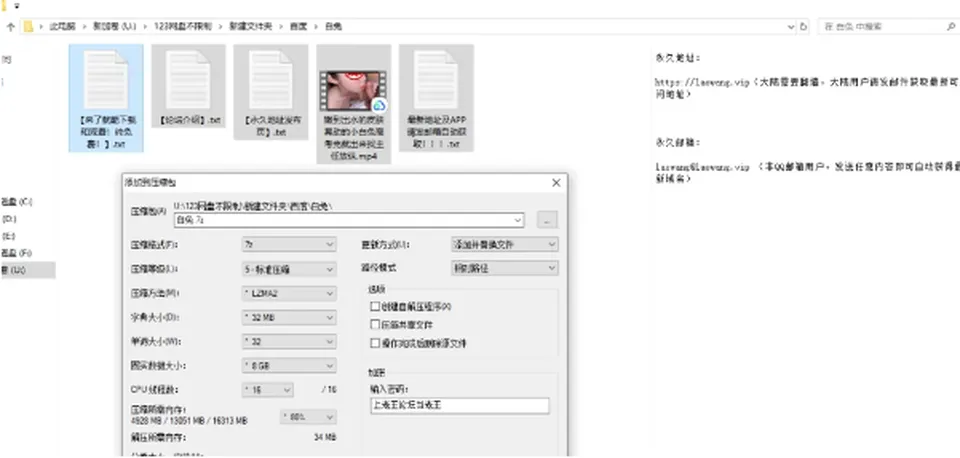
Task: Expand archive name combo box arrow
Action: (518, 219)
